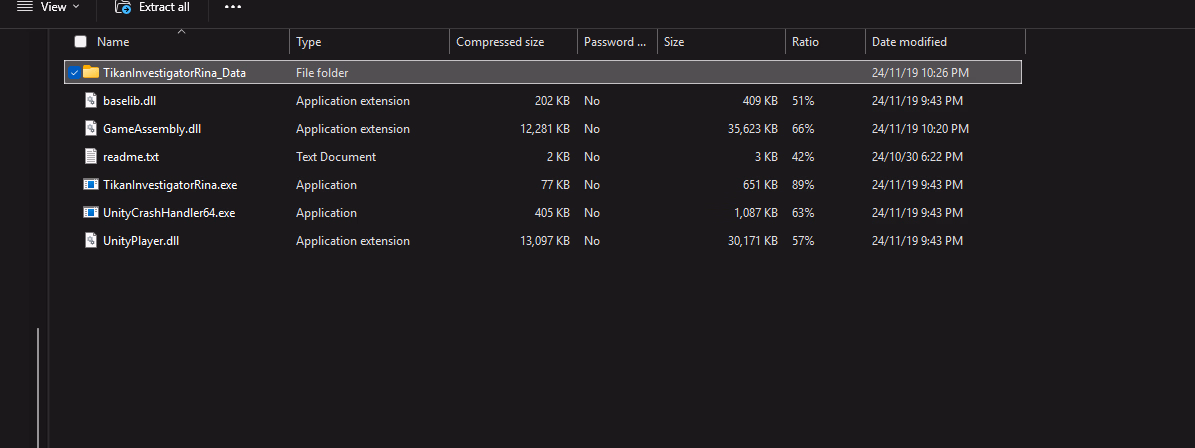Click the Extract all archive icon
This screenshot has height=448, width=1195.
[x=123, y=7]
